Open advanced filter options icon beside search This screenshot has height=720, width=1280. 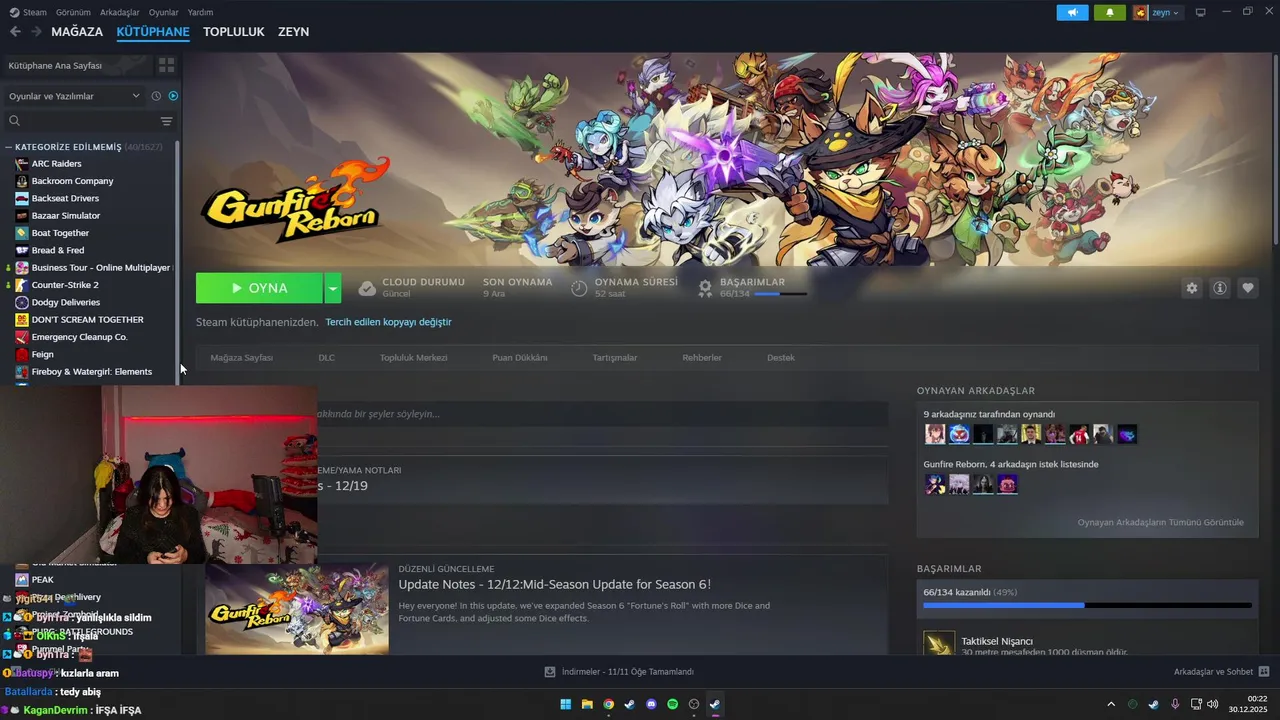coord(166,121)
